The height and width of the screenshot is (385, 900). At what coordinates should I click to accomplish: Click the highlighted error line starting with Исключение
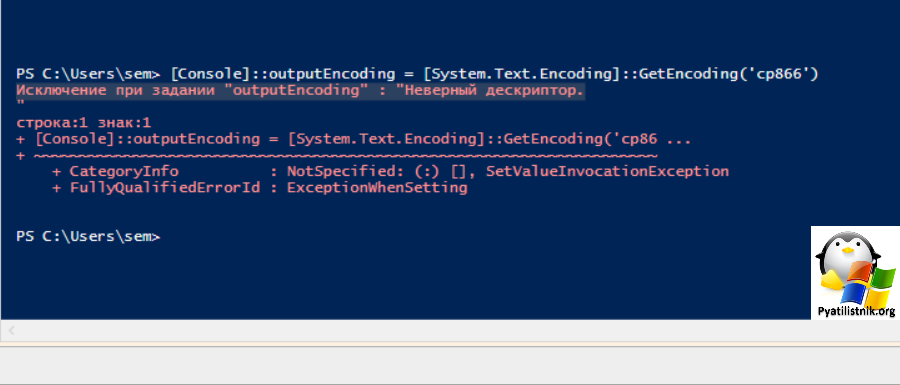coord(300,91)
